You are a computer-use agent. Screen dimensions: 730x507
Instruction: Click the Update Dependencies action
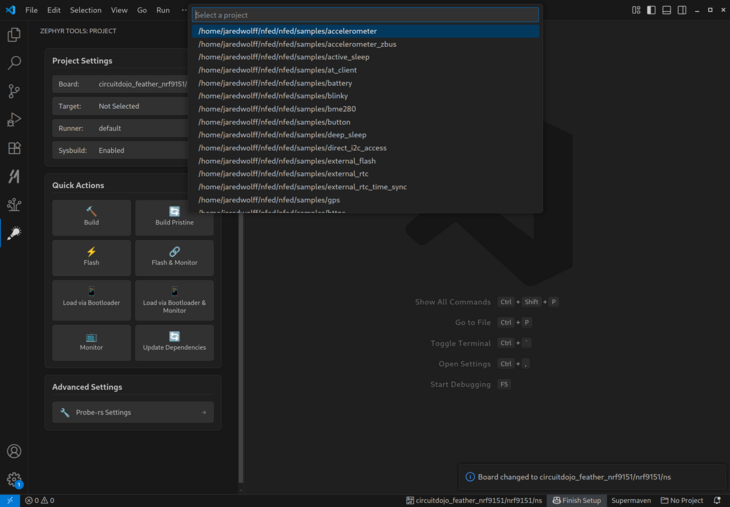(175, 343)
